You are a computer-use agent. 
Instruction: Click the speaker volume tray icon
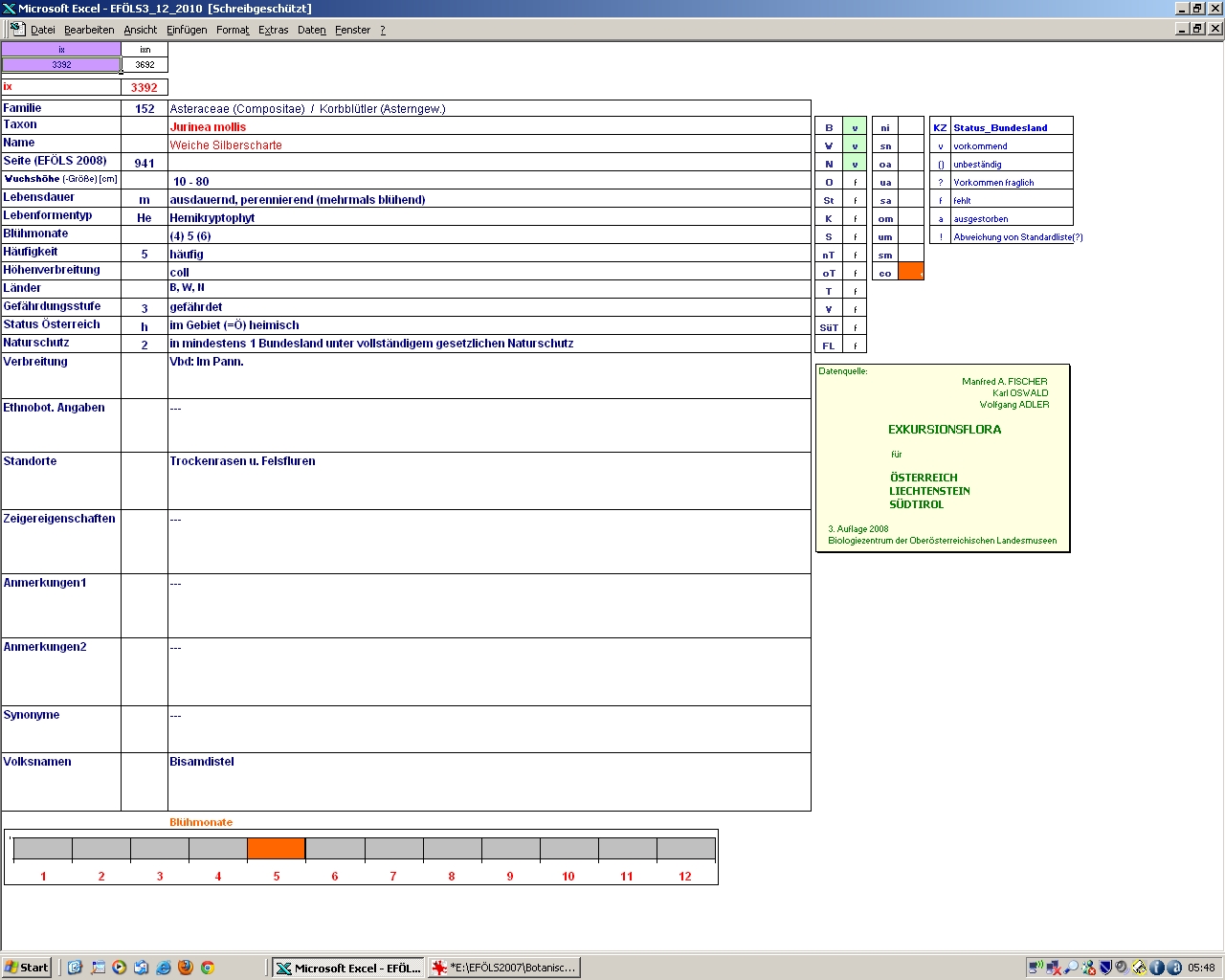(1122, 968)
